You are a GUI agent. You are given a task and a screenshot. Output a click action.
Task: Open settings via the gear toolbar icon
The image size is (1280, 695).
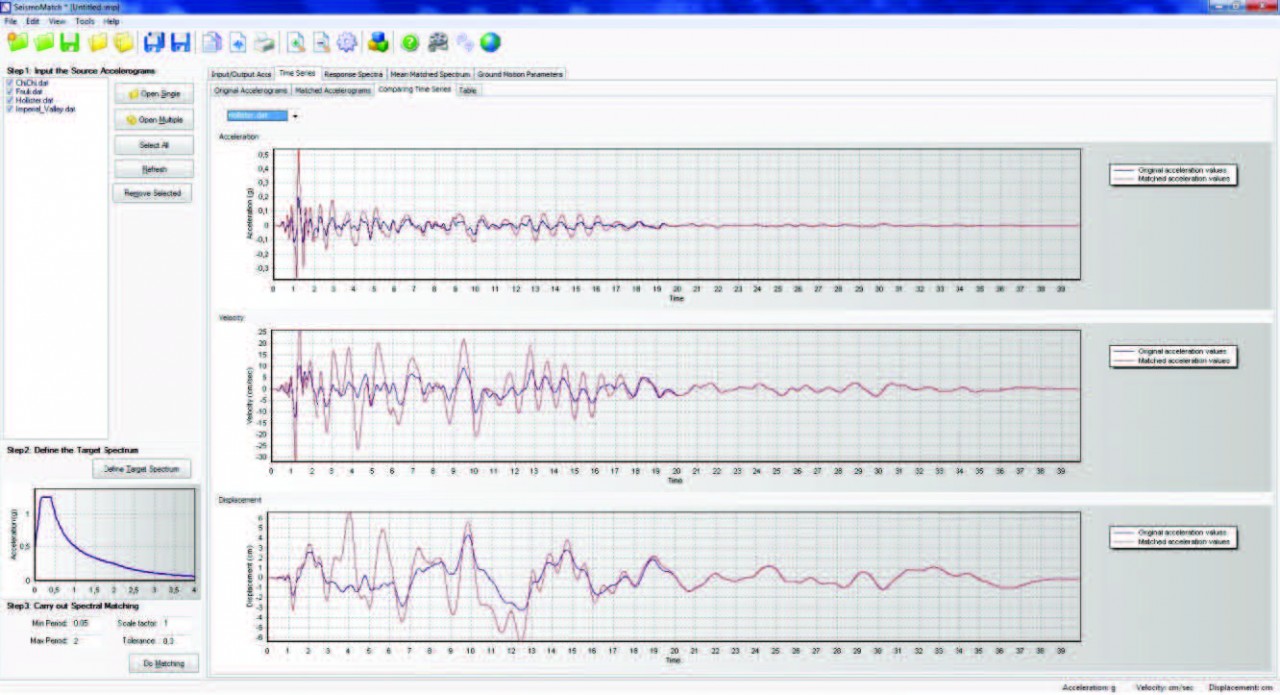point(347,43)
